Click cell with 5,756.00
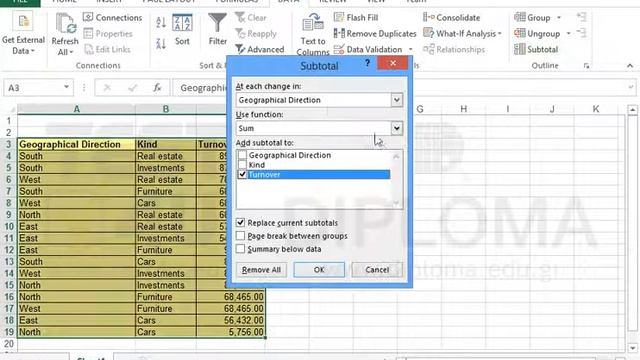640x360 pixels. point(231,332)
